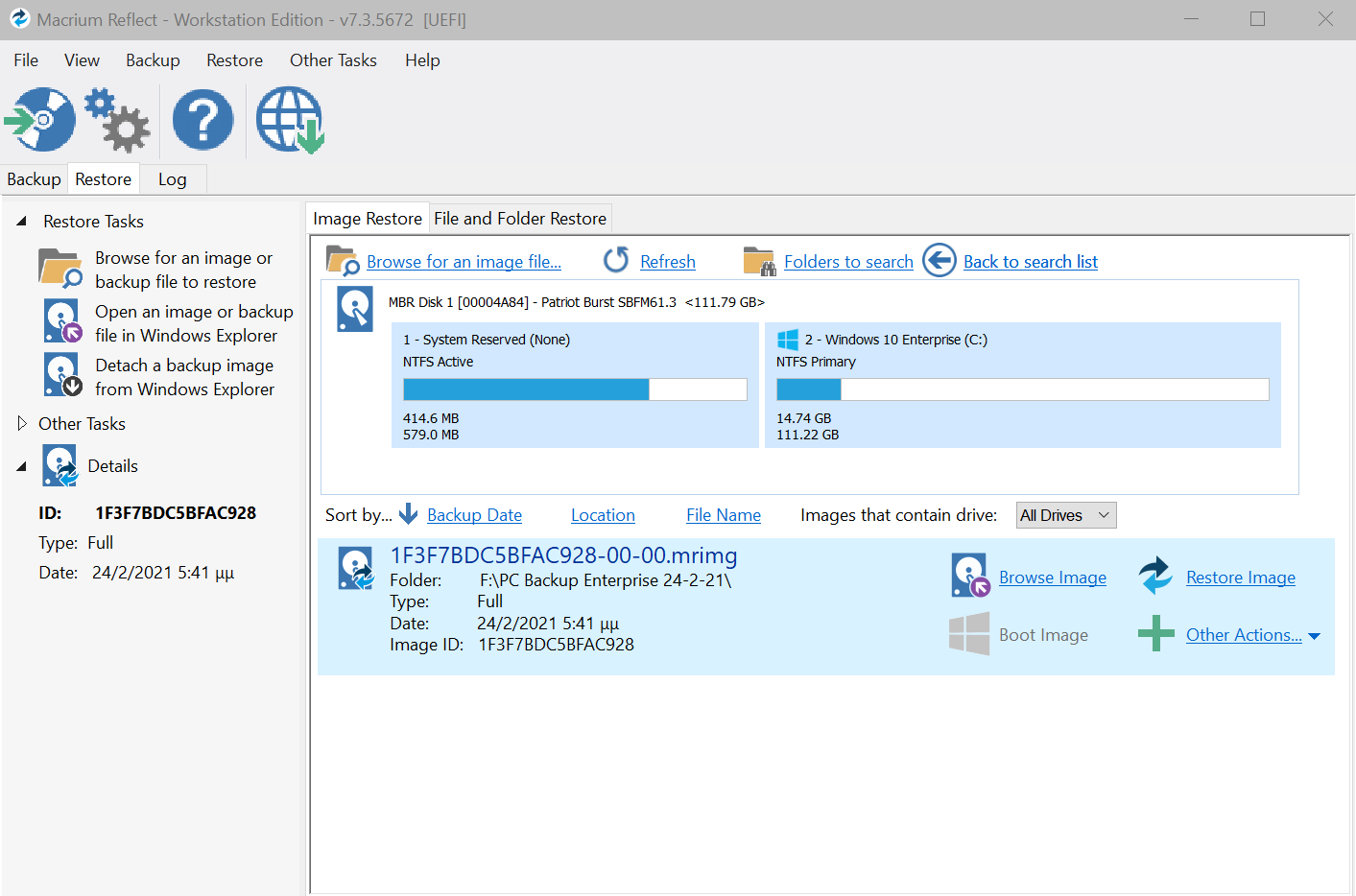
Task: Click the greyed Boot Image Windows icon
Action: pos(969,634)
